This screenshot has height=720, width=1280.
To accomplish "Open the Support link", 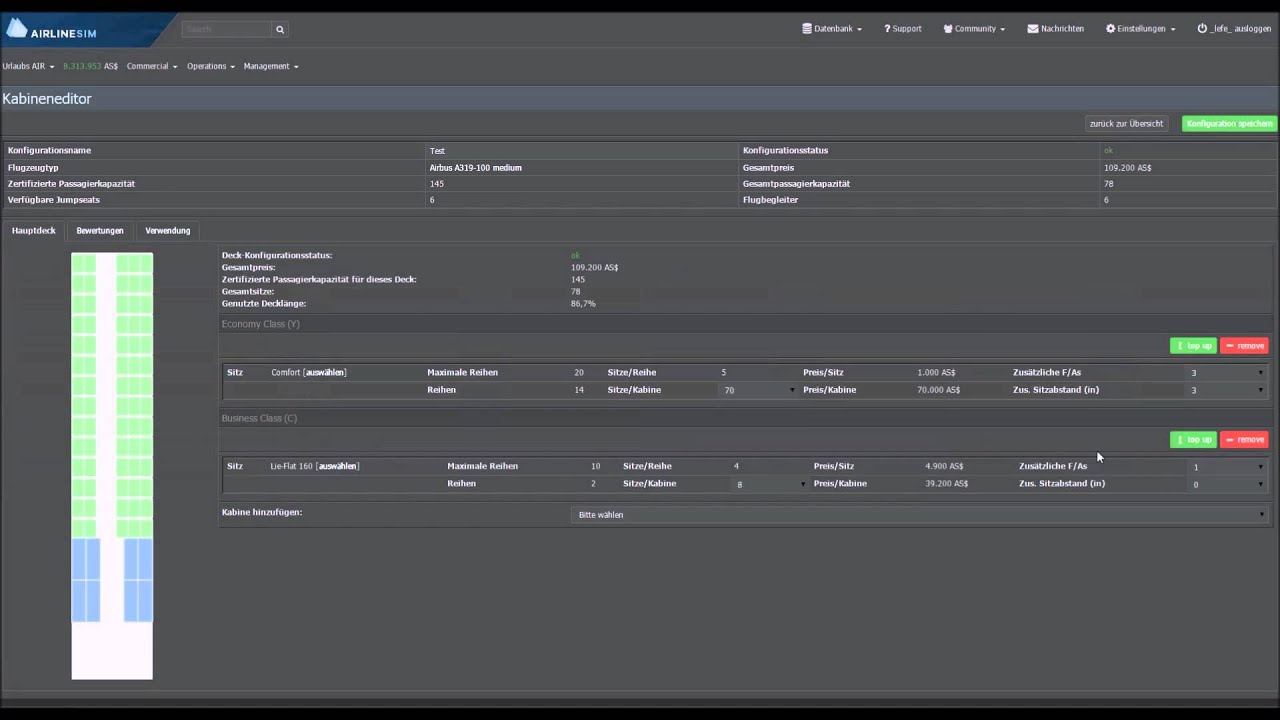I will (903, 29).
